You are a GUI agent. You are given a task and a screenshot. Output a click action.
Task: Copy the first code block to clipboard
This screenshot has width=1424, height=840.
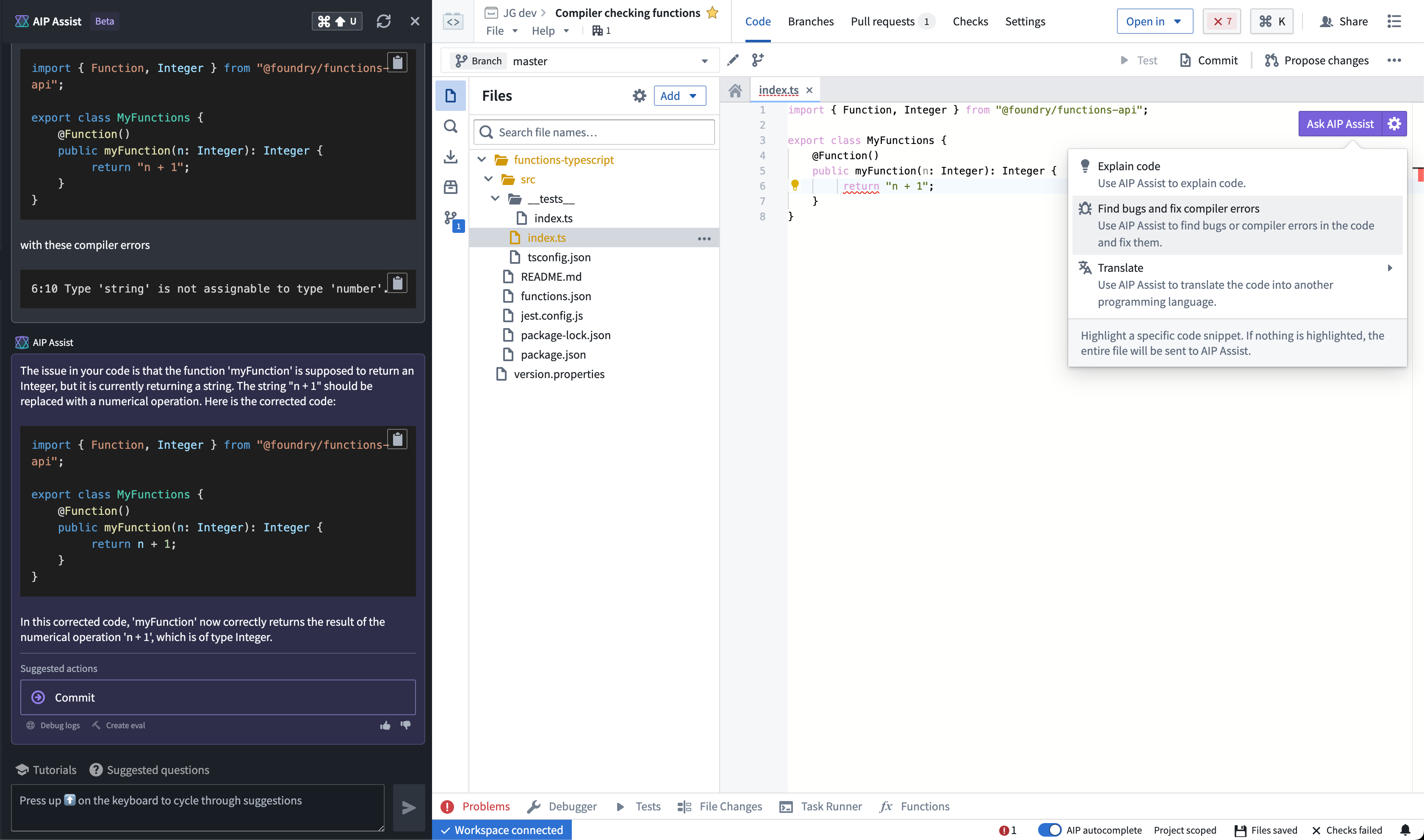point(397,62)
